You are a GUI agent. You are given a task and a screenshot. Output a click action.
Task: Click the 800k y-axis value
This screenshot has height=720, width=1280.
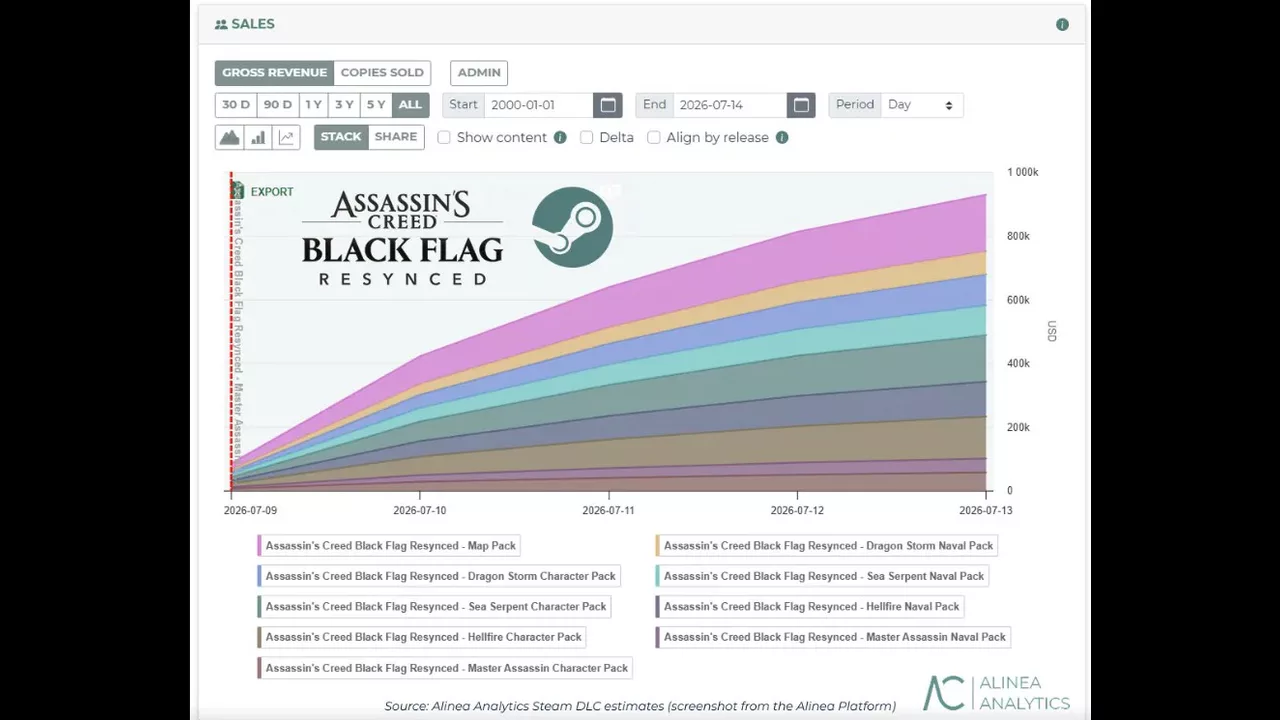[x=1018, y=236]
